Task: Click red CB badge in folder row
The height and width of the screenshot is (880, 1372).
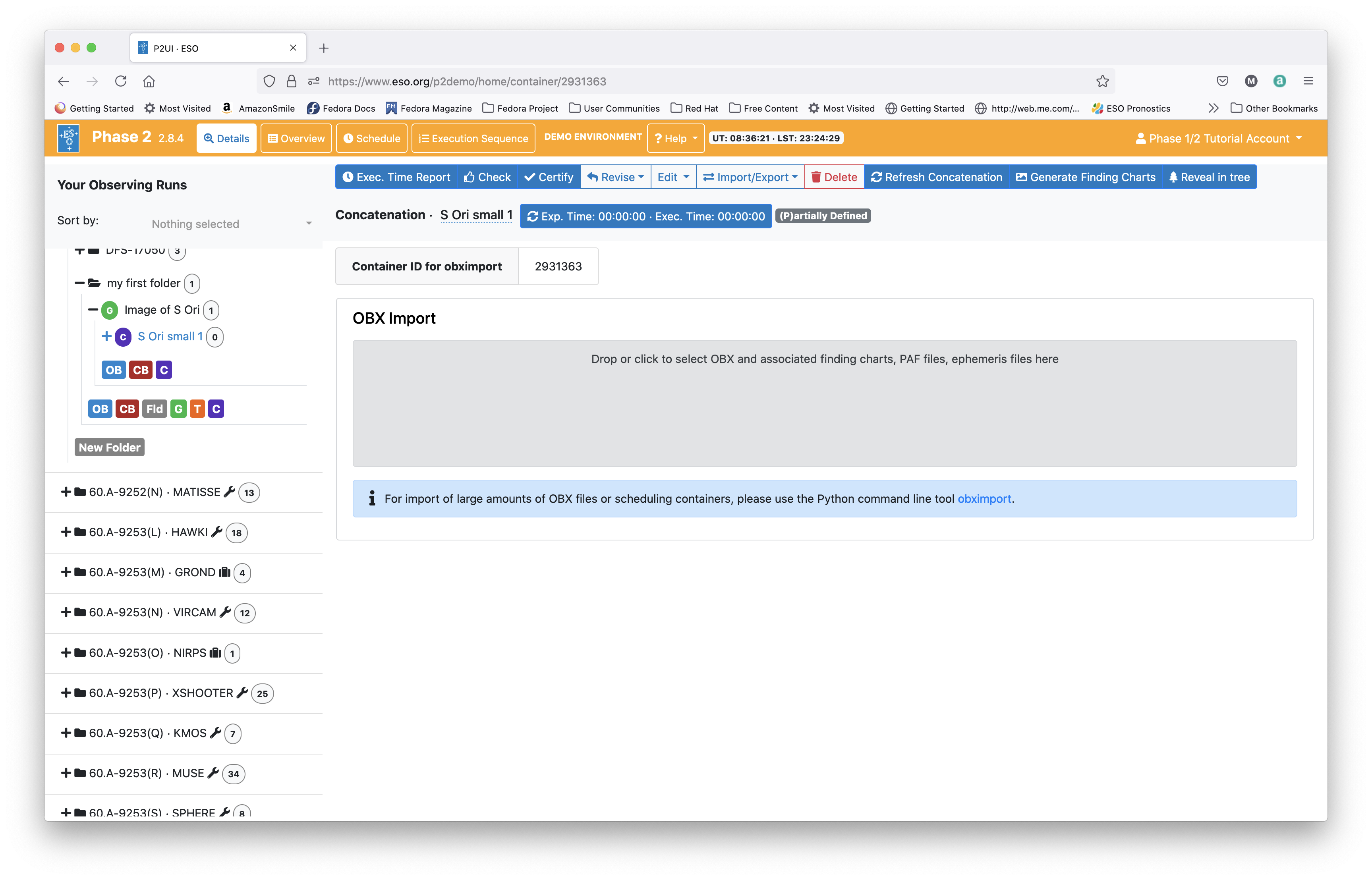Action: (x=127, y=409)
